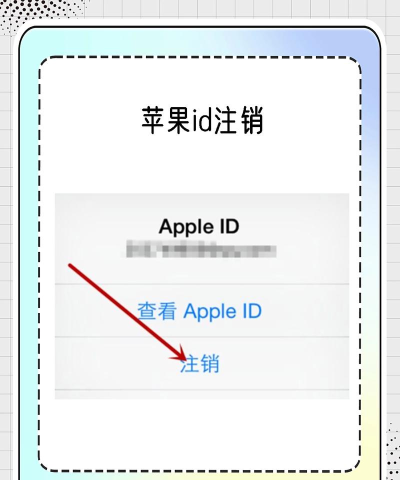
Task: Click the word 查看 in the blue link
Action: [157, 311]
